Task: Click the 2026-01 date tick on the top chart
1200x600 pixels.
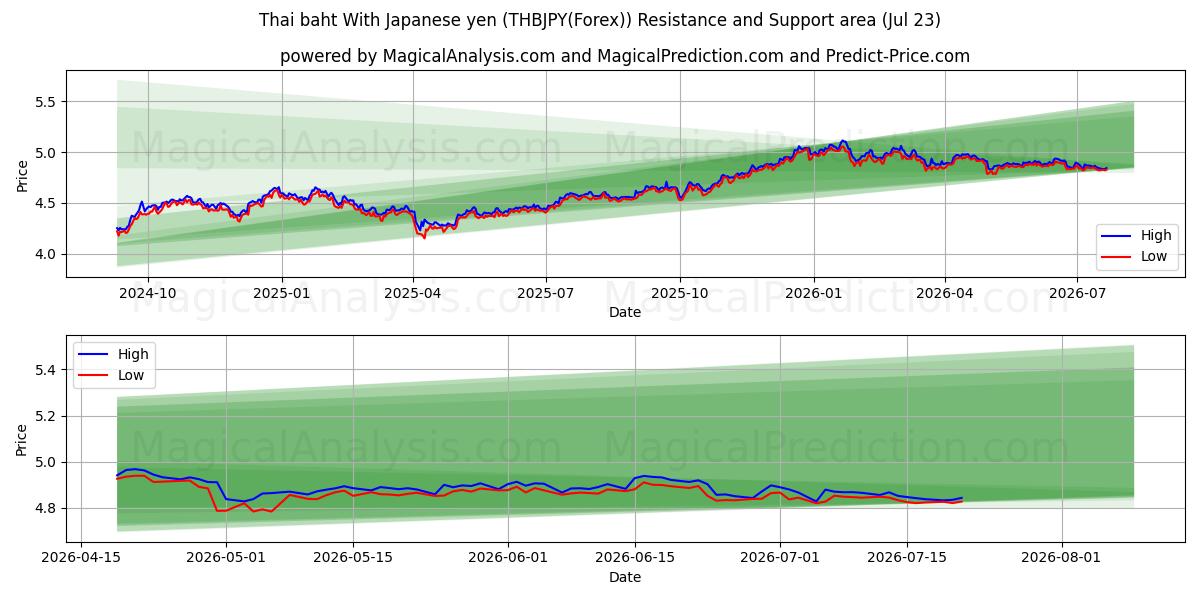Action: (x=813, y=294)
